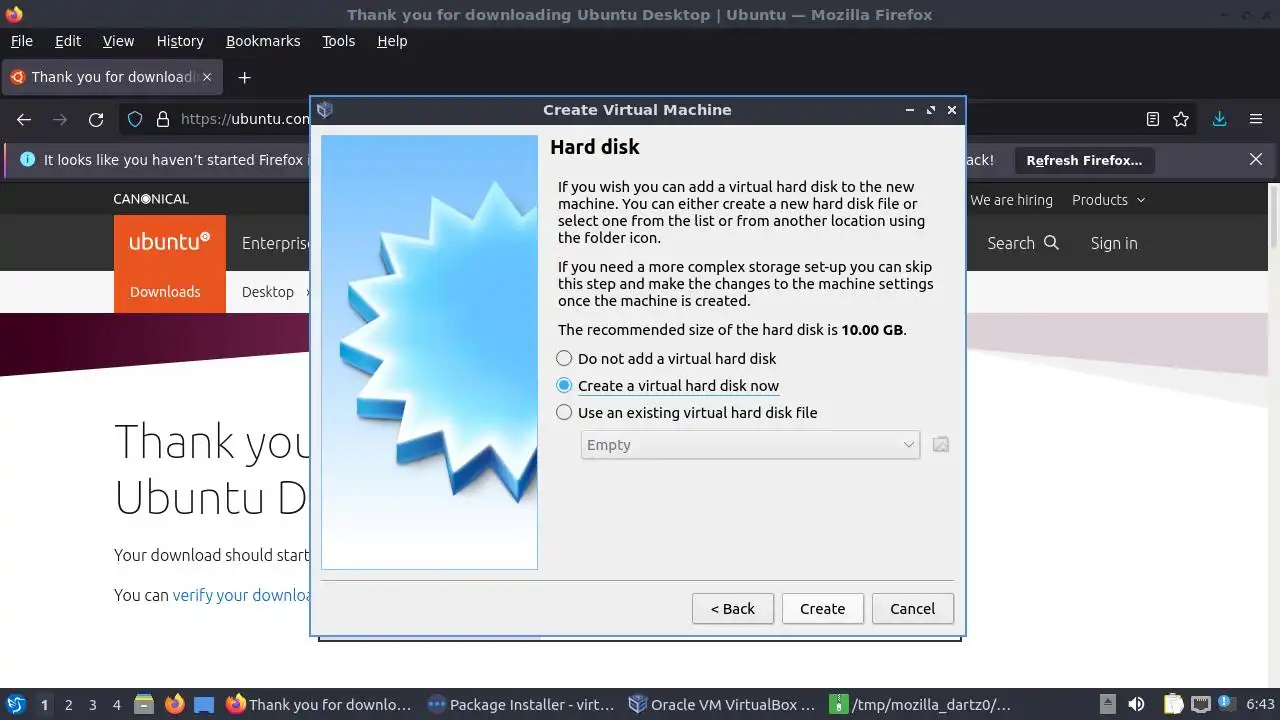Open the Firefox Tools menu
This screenshot has width=1280, height=720.
[x=338, y=41]
